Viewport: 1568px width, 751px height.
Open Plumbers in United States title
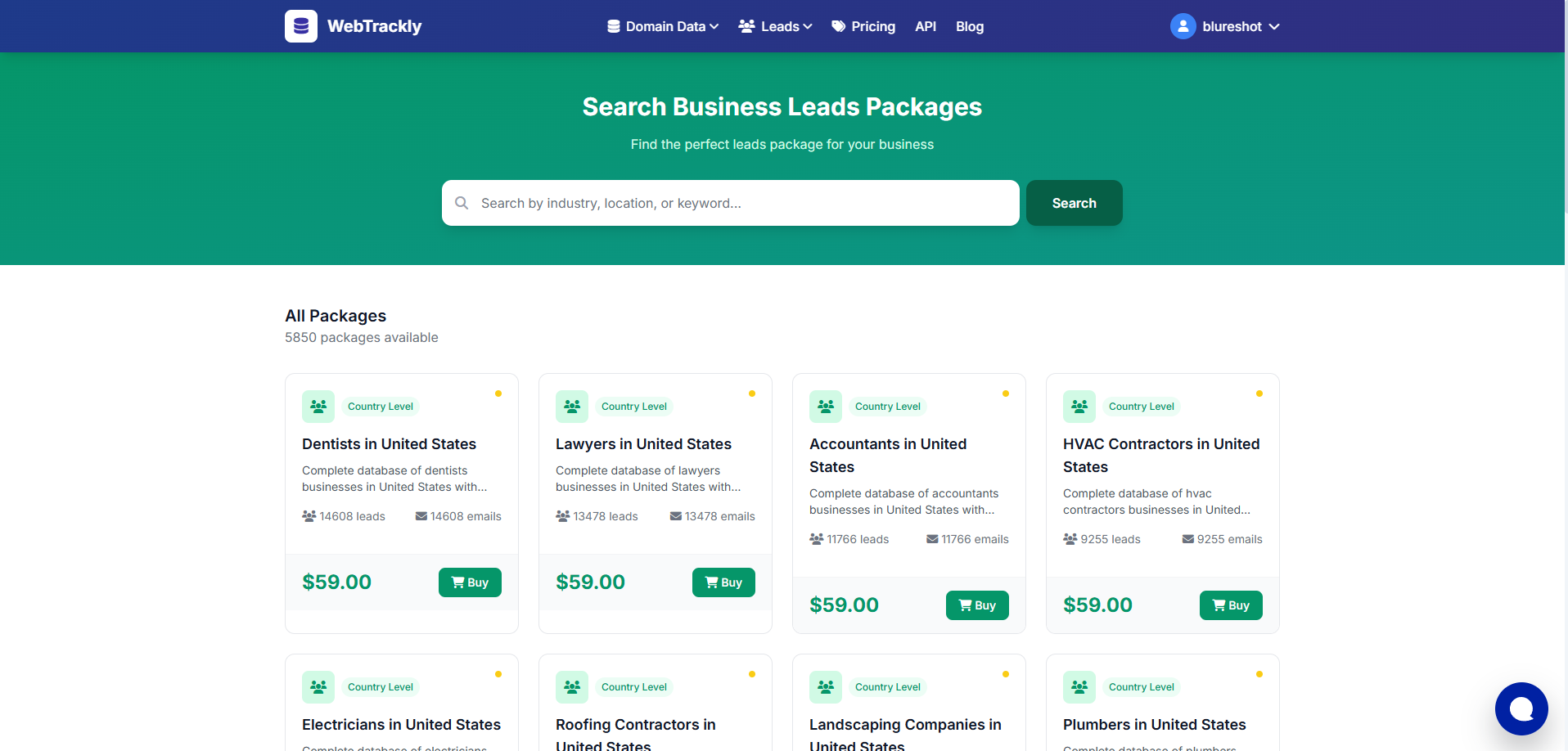(1154, 725)
